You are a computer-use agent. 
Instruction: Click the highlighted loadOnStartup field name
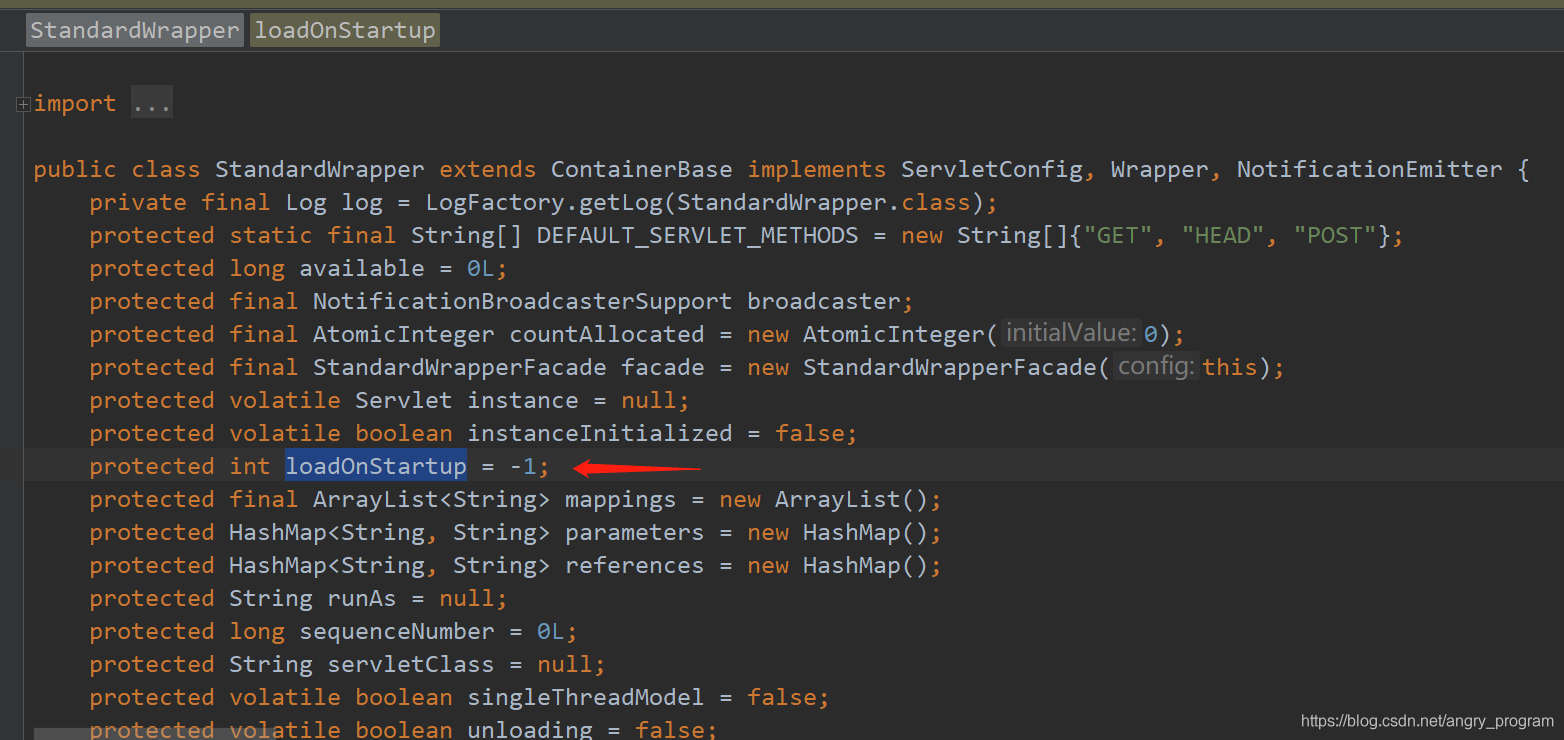click(x=376, y=466)
